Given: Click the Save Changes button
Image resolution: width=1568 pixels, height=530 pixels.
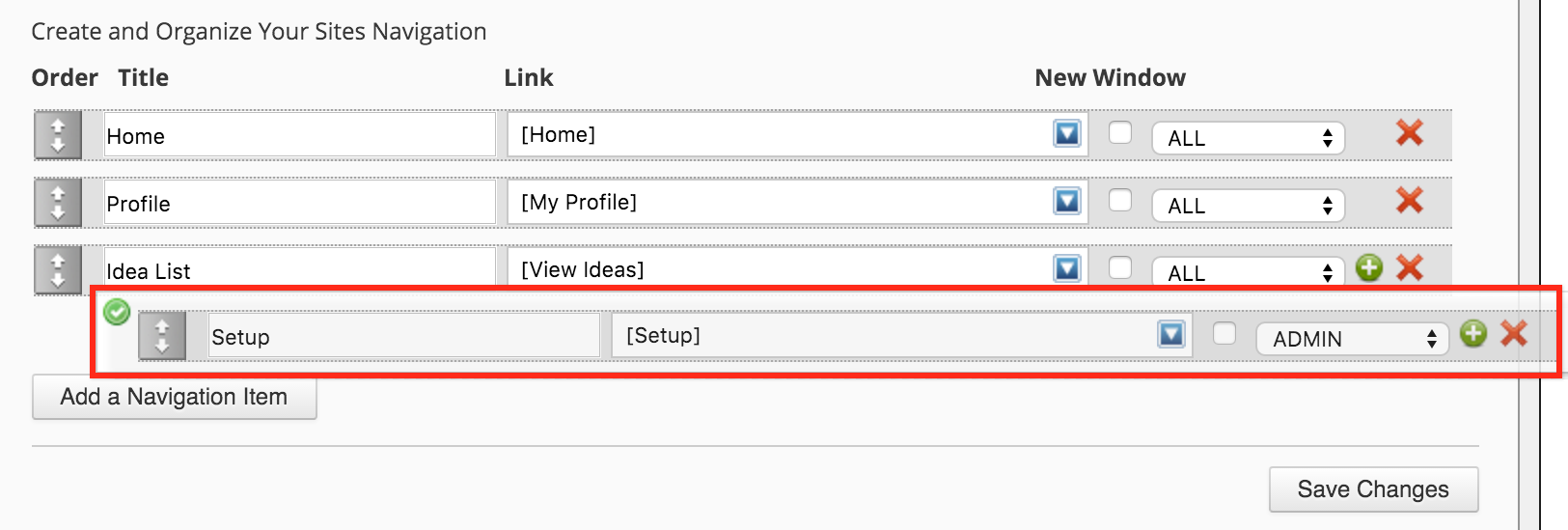Looking at the screenshot, I should (1373, 489).
